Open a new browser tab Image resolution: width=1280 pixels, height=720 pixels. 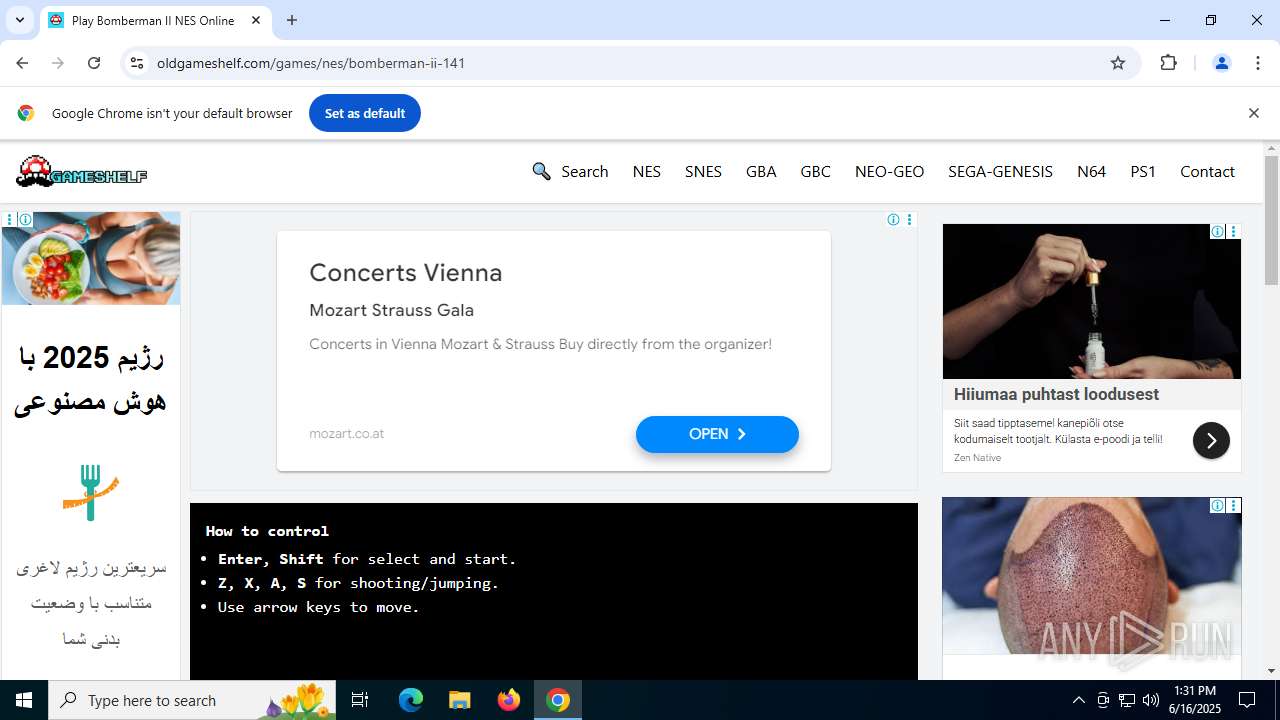coord(291,20)
